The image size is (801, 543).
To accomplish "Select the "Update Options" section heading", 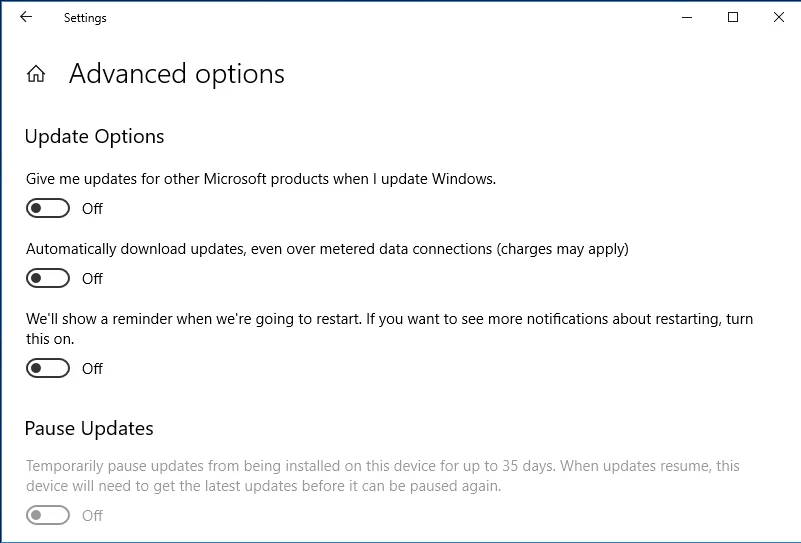I will click(x=94, y=137).
